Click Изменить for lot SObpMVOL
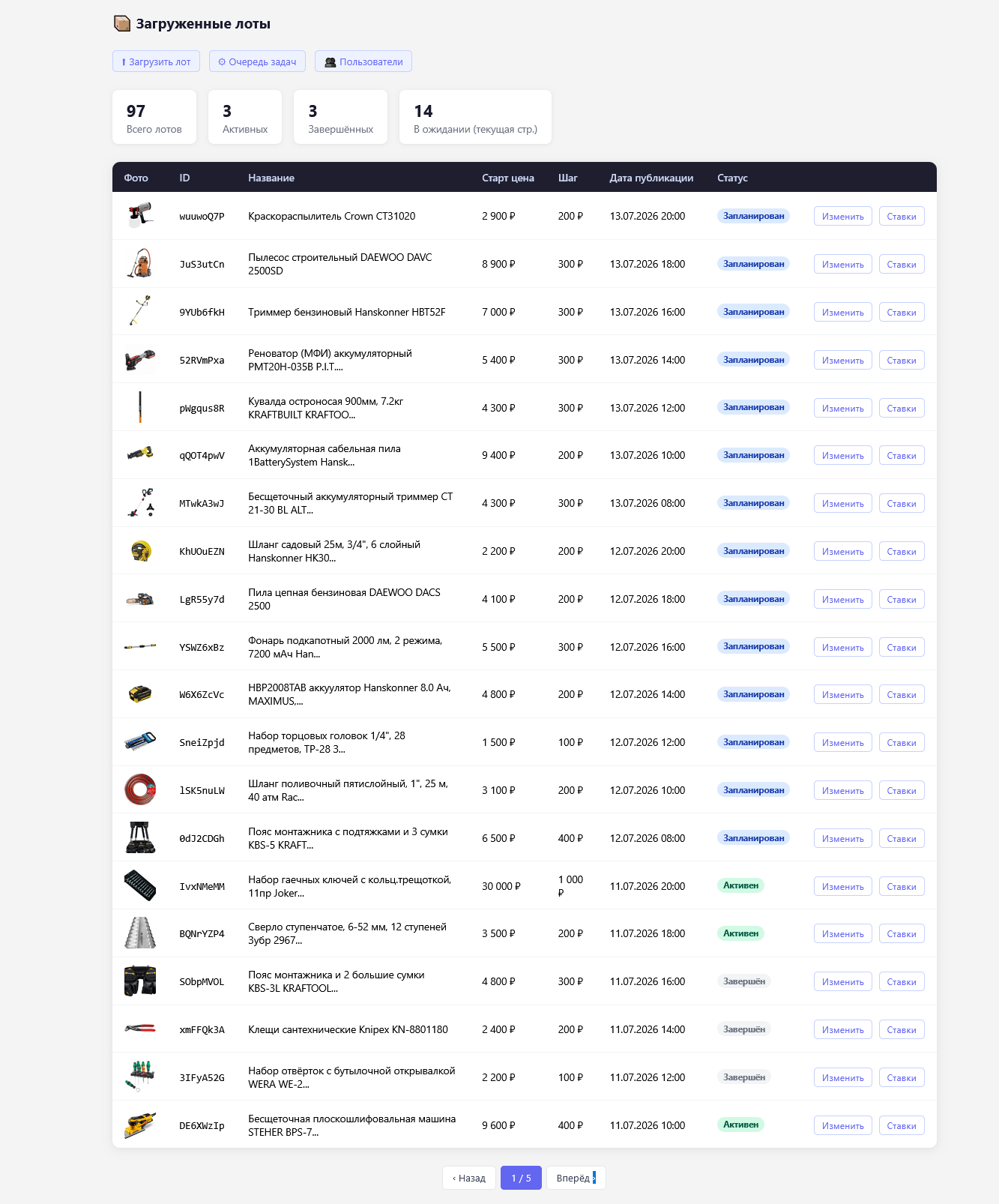 (842, 981)
